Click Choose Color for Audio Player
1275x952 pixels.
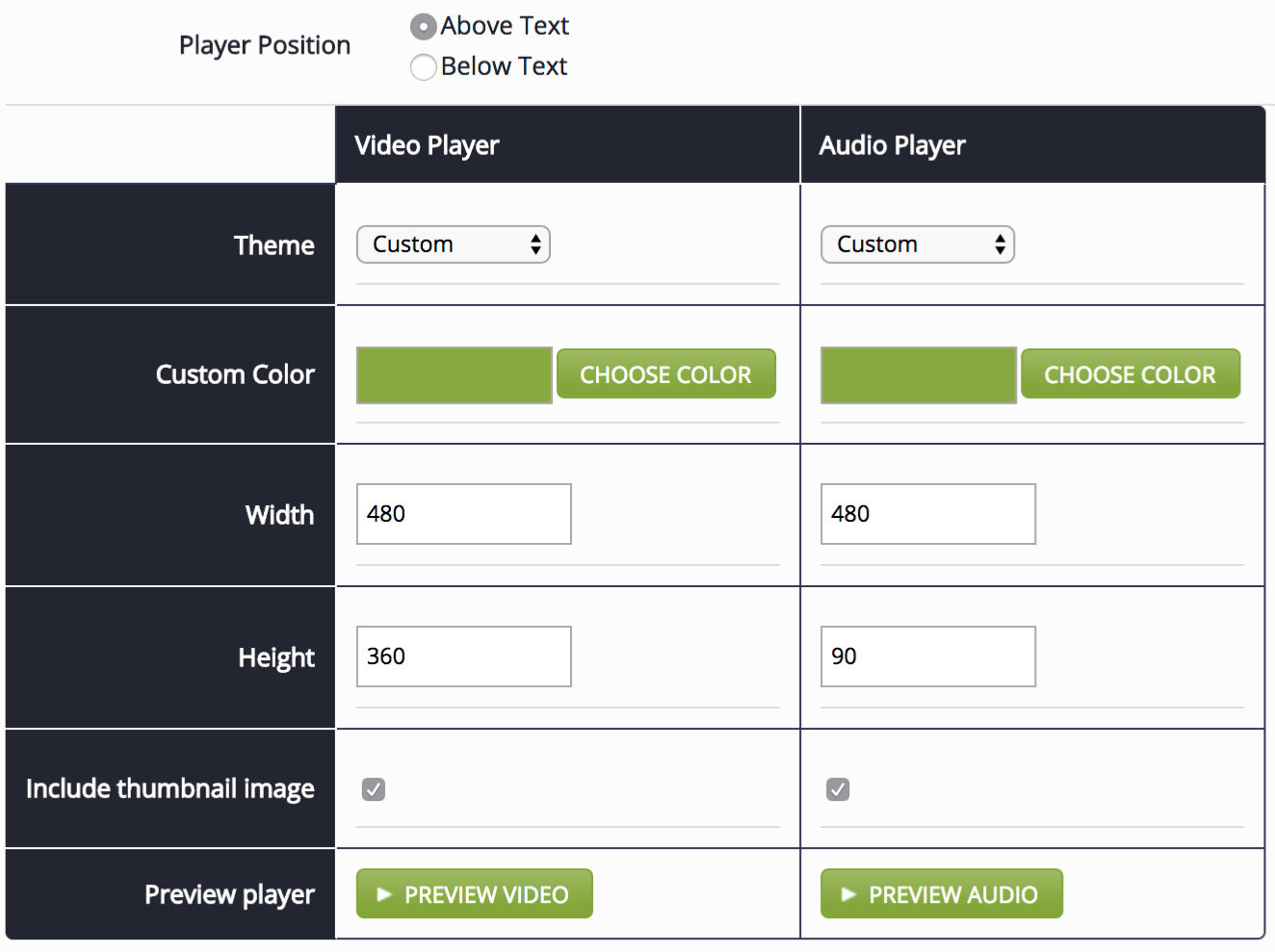tap(1130, 374)
